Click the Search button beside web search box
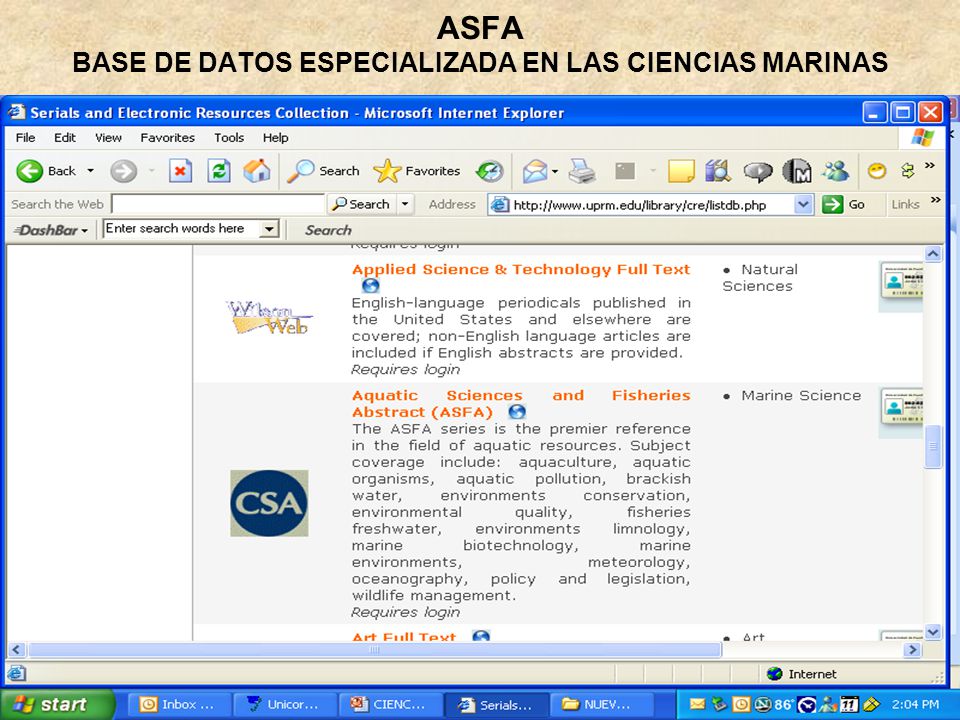 [362, 204]
